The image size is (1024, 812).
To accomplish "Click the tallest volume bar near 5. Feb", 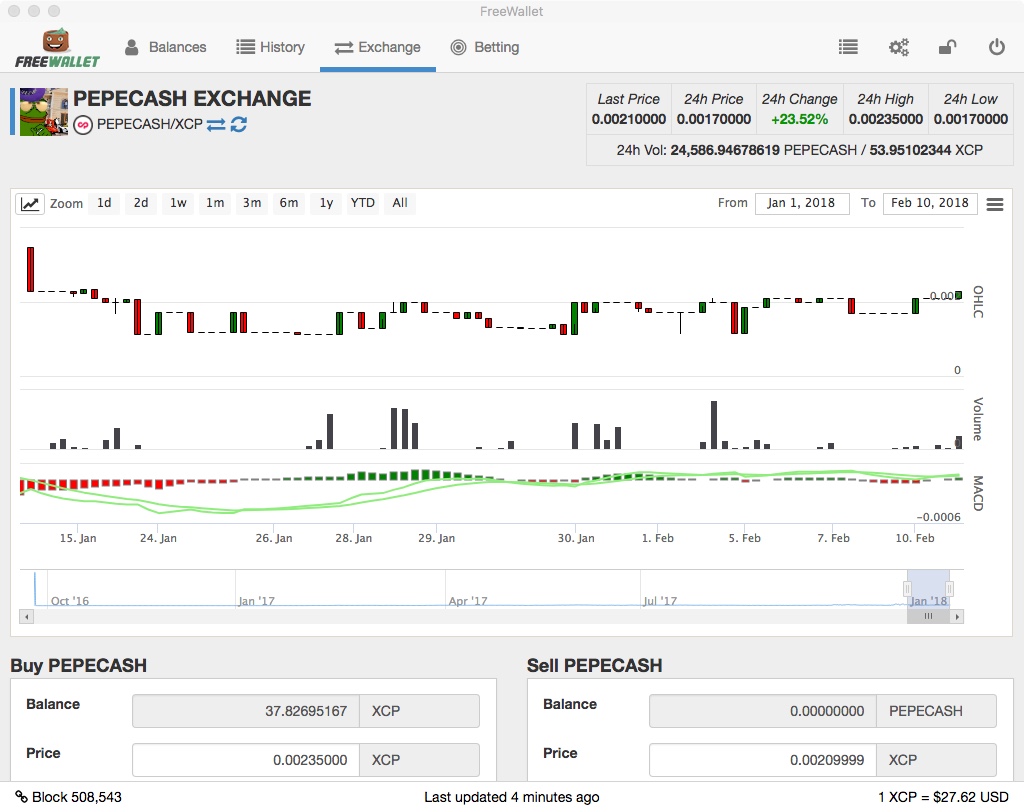I will pos(714,425).
